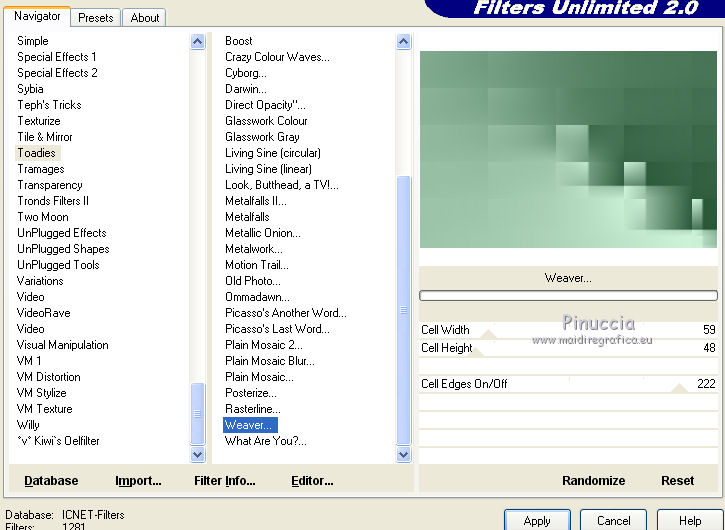Select the highlighted Weaver... filter
This screenshot has width=725, height=530.
(x=250, y=425)
